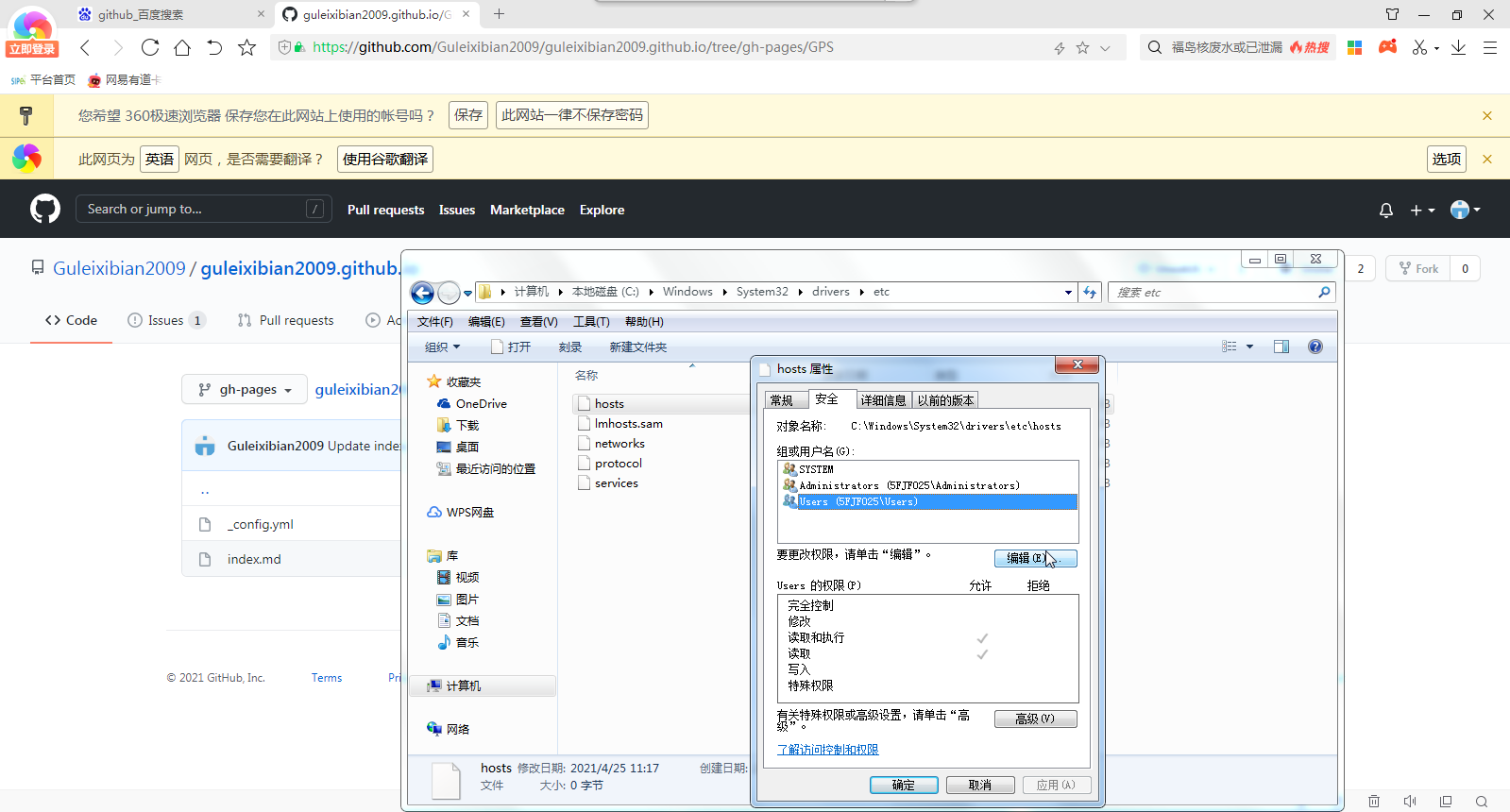Open the browser downloads icon
1510x812 pixels.
pyautogui.click(x=1458, y=47)
